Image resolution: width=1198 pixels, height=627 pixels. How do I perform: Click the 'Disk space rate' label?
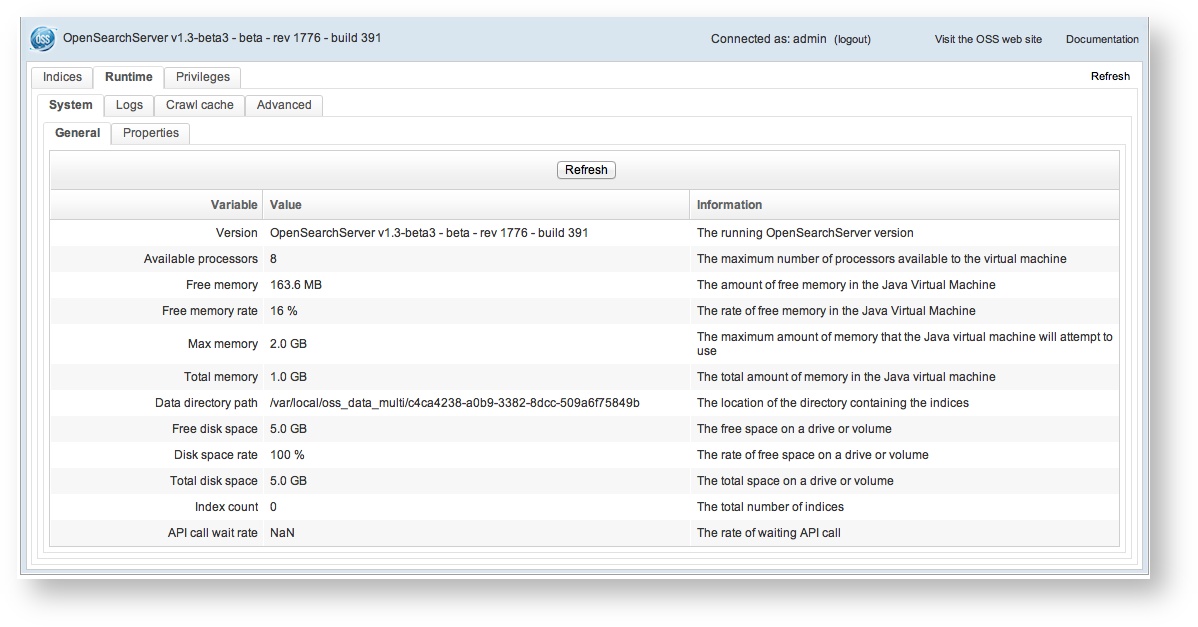point(215,454)
